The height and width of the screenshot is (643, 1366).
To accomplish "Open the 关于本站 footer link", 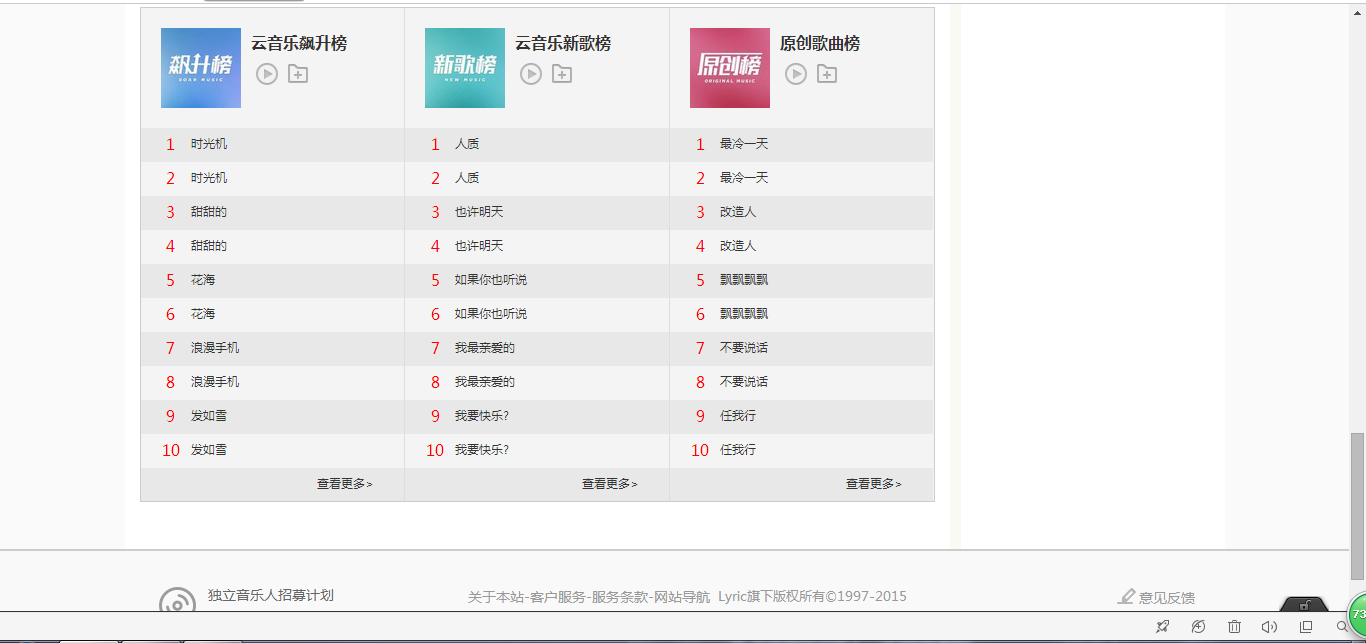I will click(496, 597).
